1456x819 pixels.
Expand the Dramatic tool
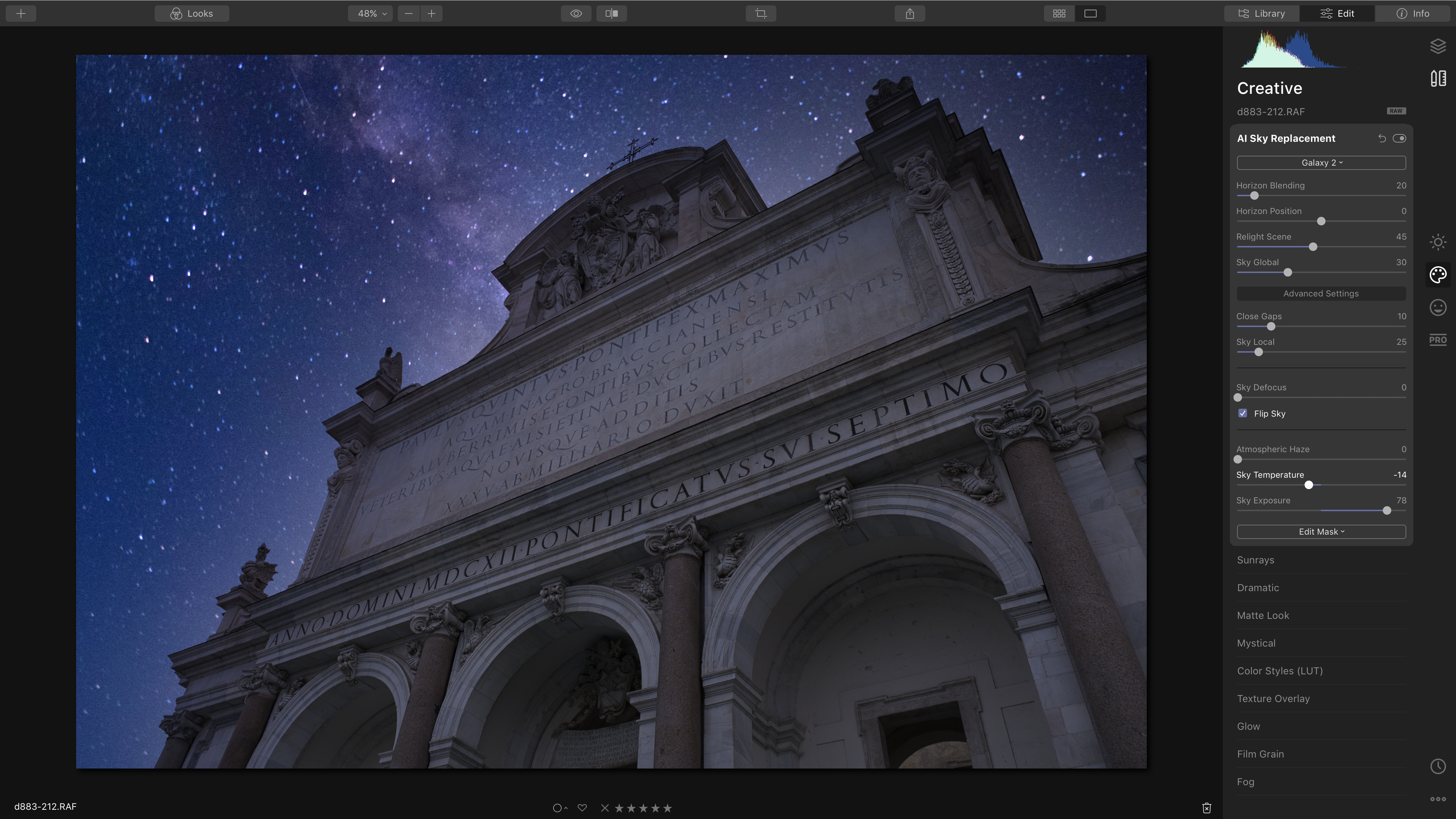(1321, 588)
